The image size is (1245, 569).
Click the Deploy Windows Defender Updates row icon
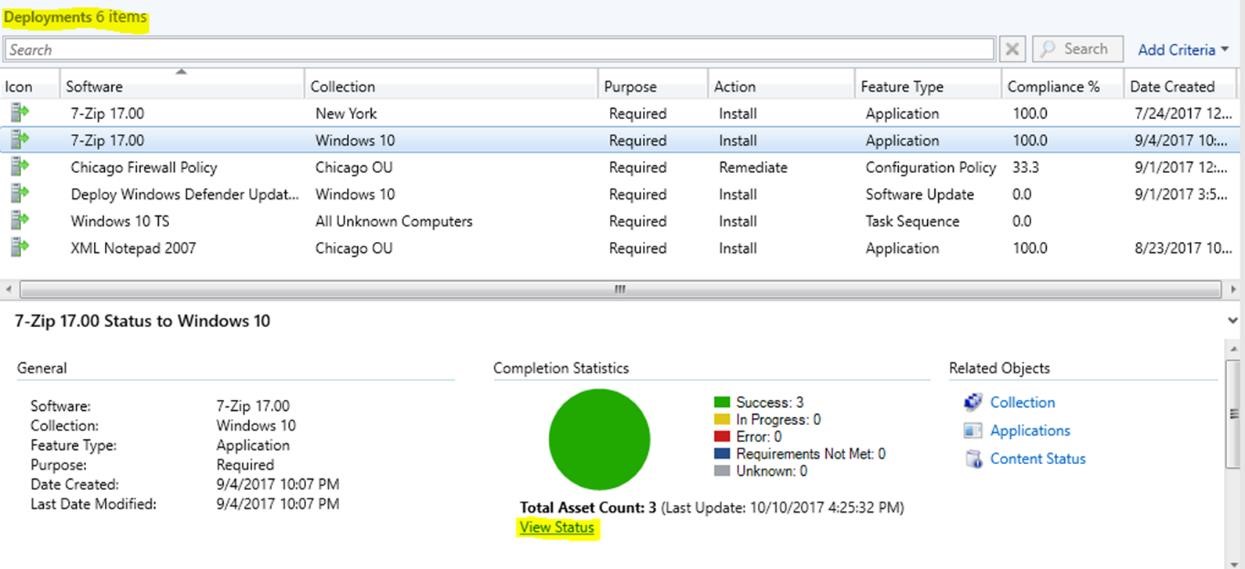19,194
